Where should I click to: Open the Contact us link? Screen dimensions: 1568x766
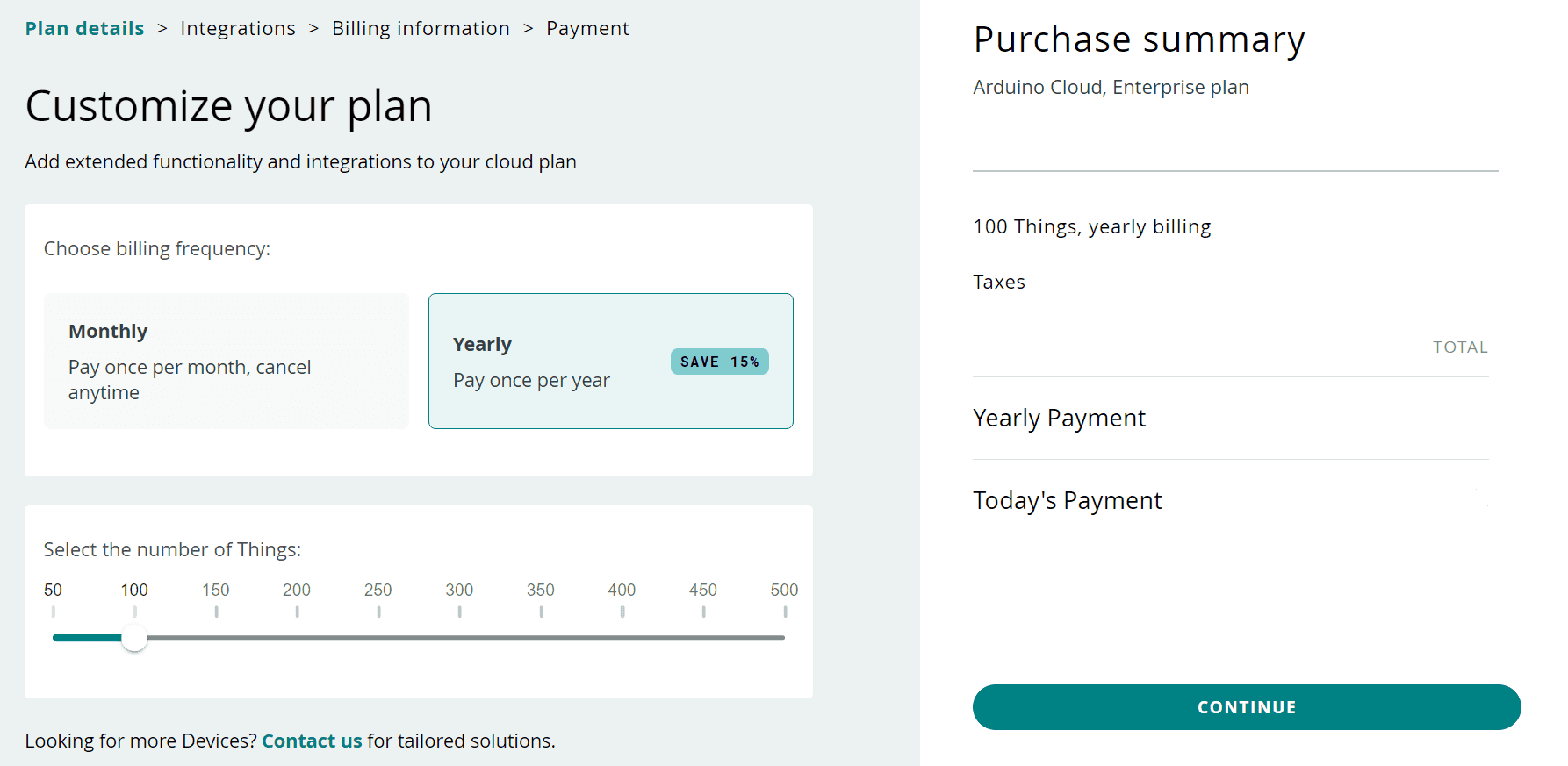312,741
